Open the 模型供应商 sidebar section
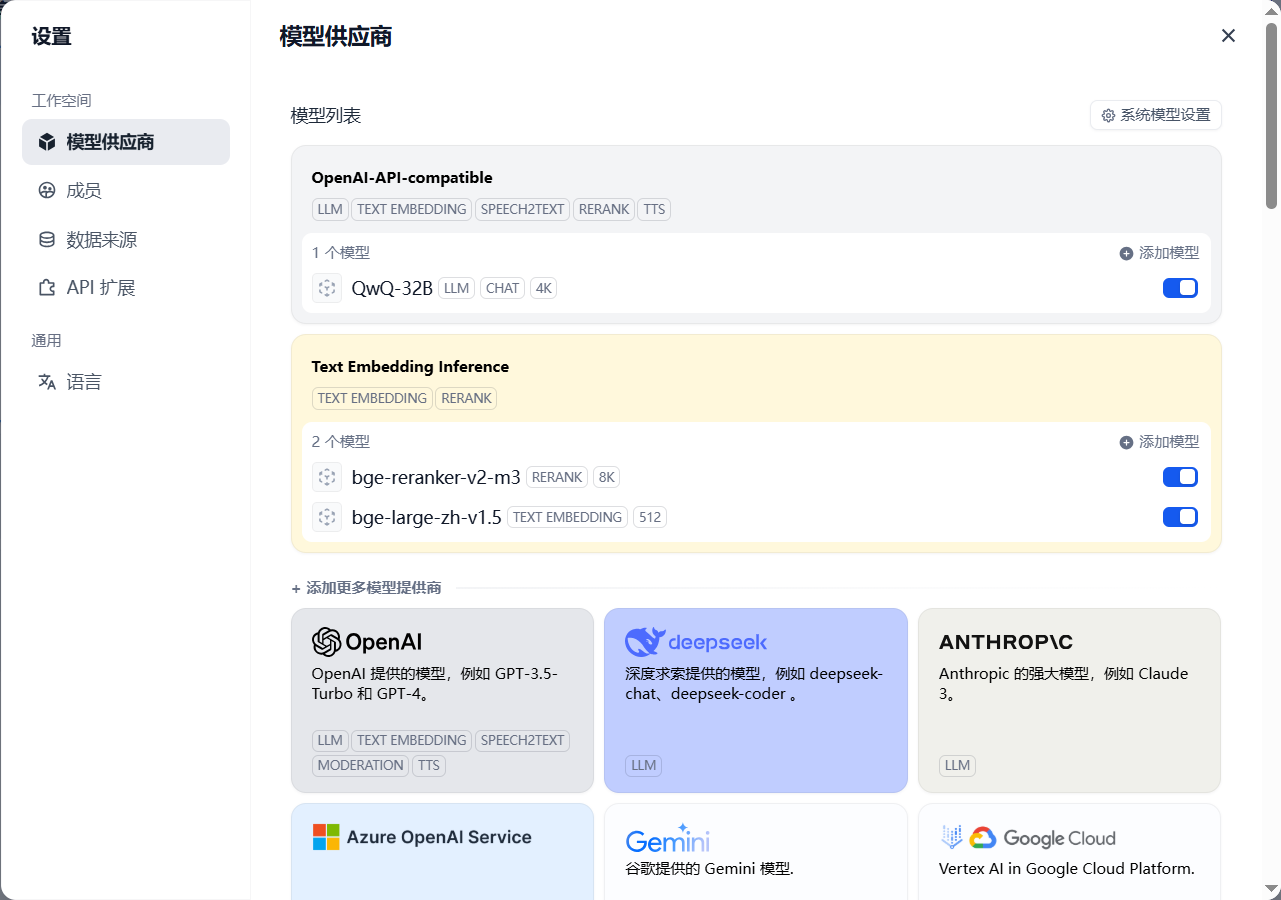 (x=126, y=142)
